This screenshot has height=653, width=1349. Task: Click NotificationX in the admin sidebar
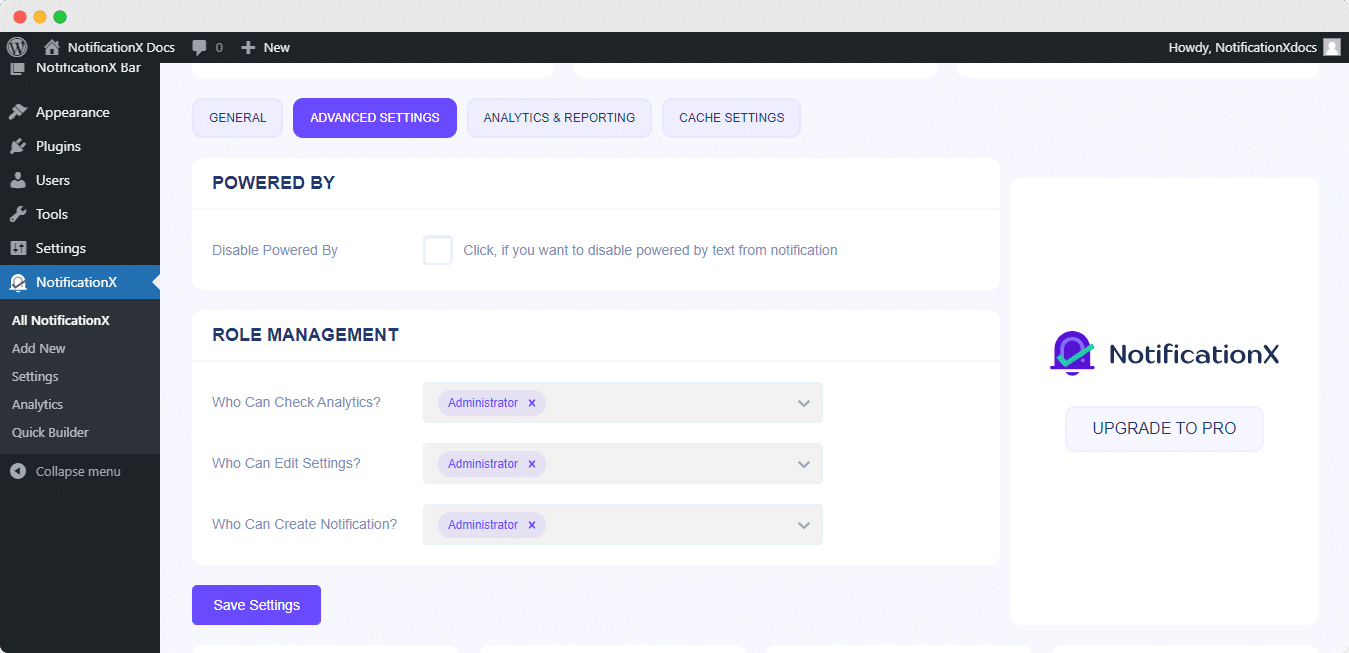pyautogui.click(x=80, y=282)
